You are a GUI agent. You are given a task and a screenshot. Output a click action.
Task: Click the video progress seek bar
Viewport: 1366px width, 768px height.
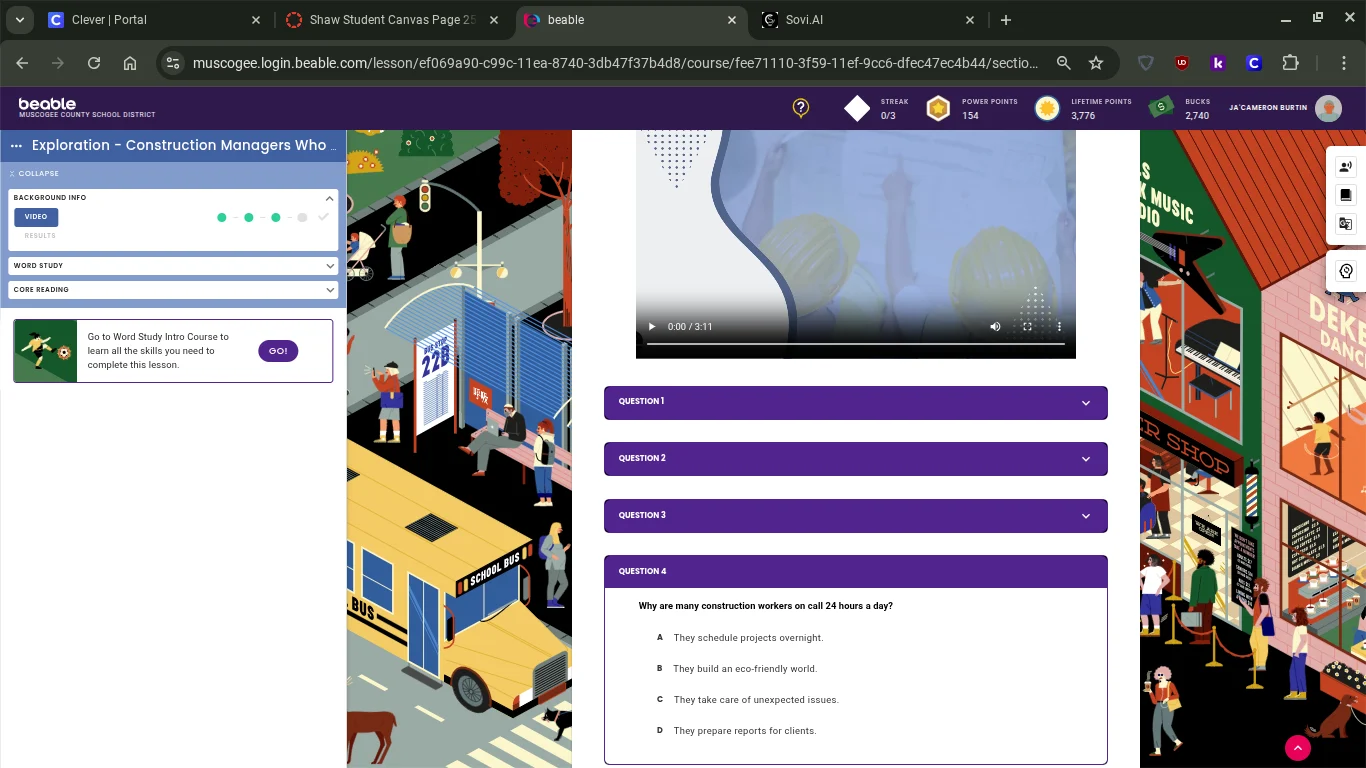pyautogui.click(x=855, y=344)
